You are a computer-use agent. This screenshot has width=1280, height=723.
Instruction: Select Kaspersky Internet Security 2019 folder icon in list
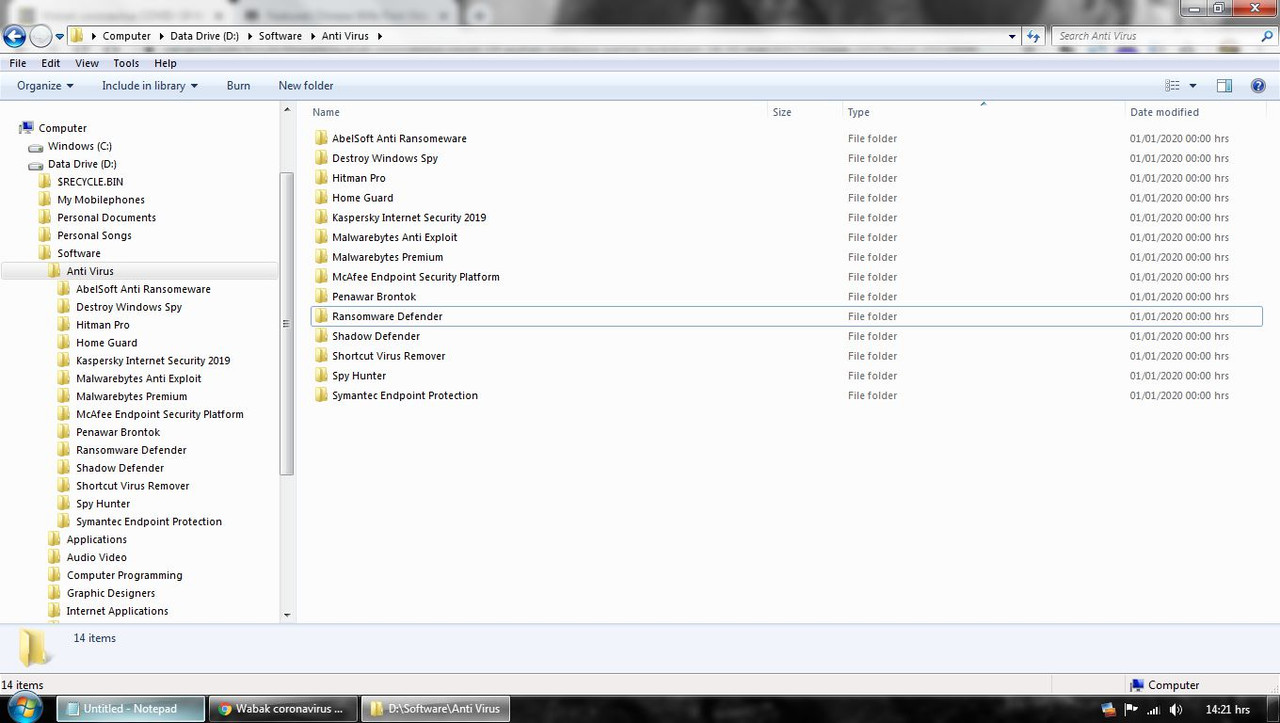coord(321,217)
